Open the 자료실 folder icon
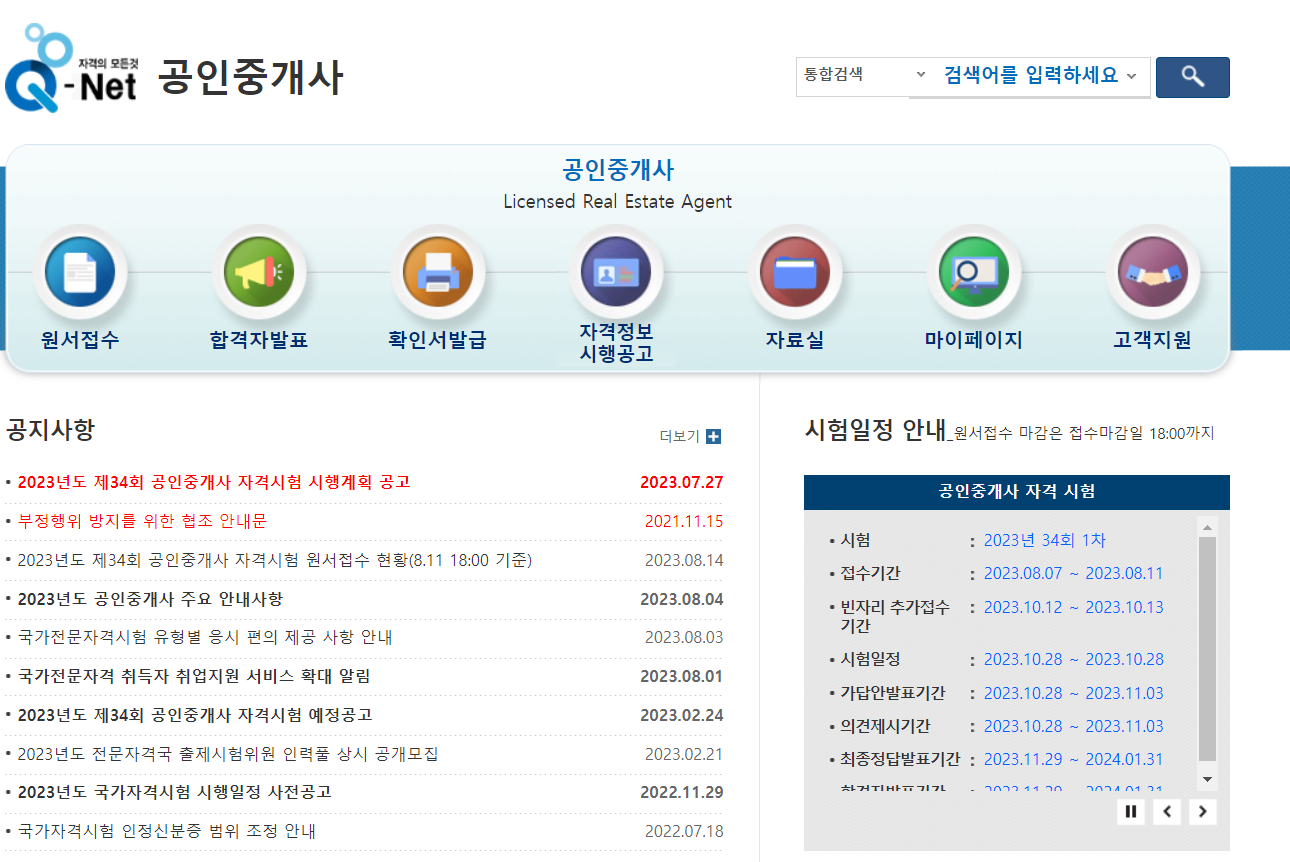Image resolution: width=1290 pixels, height=862 pixels. (x=795, y=272)
